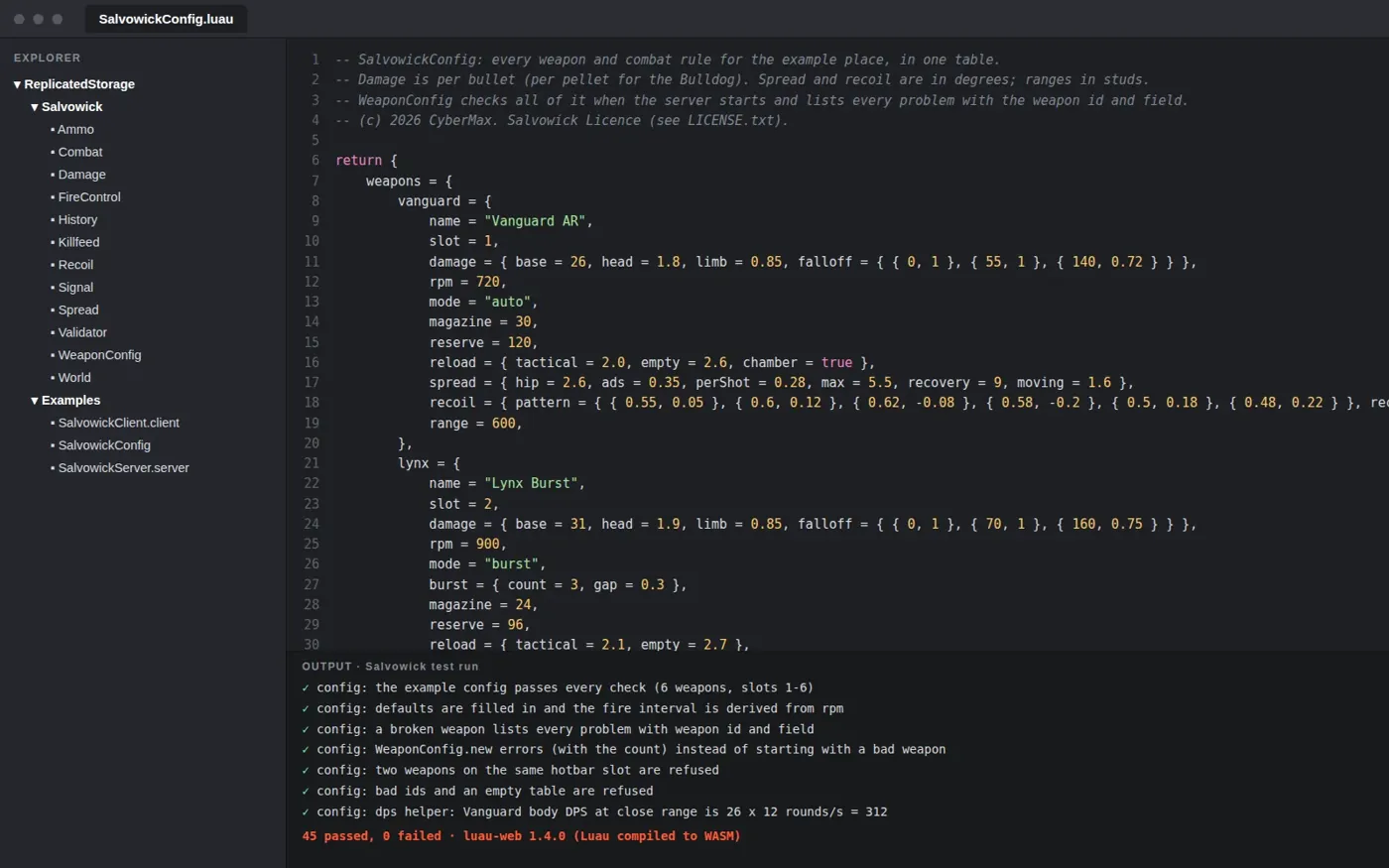The width and height of the screenshot is (1389, 868).
Task: Open the Signal module
Action: pyautogui.click(x=75, y=288)
